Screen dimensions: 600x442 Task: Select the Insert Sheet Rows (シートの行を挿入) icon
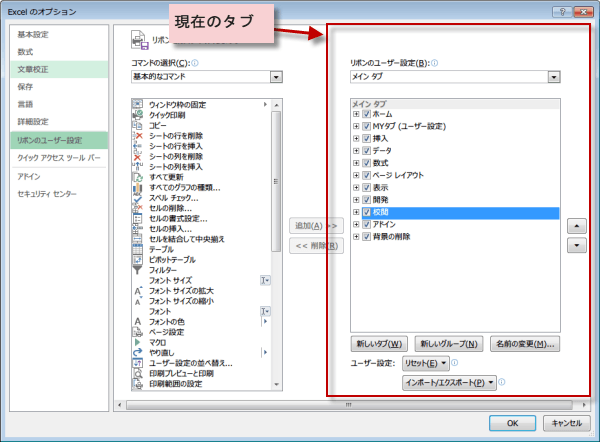137,145
